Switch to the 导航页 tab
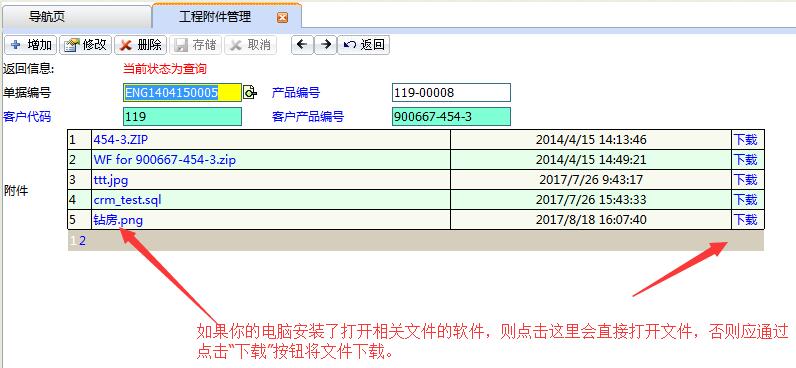 pos(47,17)
